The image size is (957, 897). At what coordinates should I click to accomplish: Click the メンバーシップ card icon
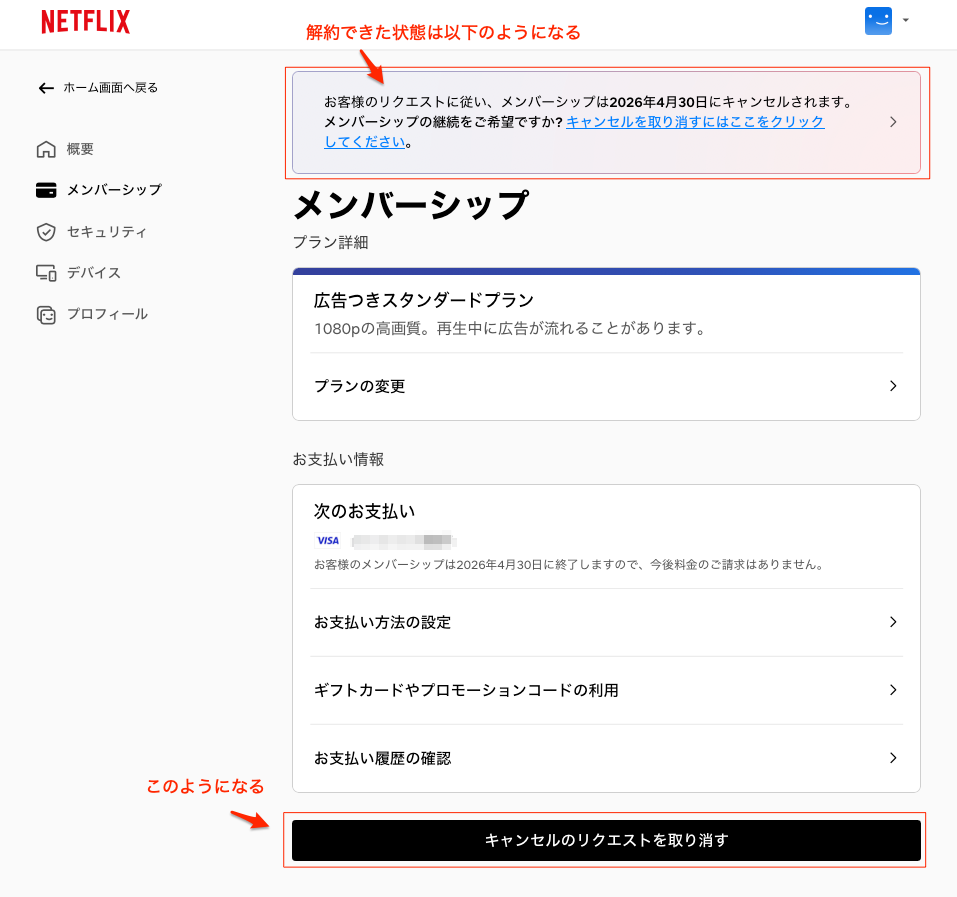[x=46, y=190]
